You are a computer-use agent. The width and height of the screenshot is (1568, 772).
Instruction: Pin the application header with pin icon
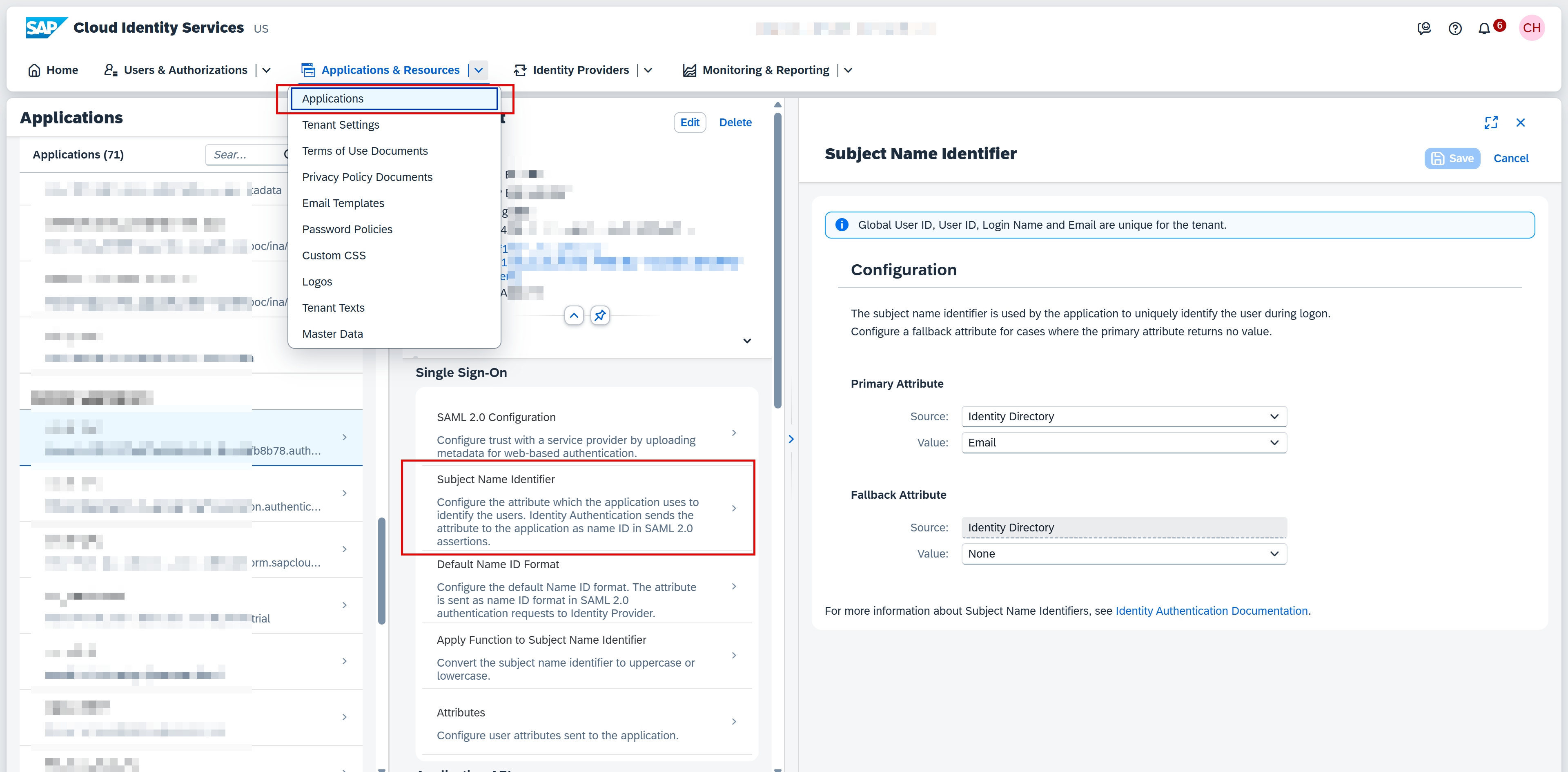pos(600,315)
